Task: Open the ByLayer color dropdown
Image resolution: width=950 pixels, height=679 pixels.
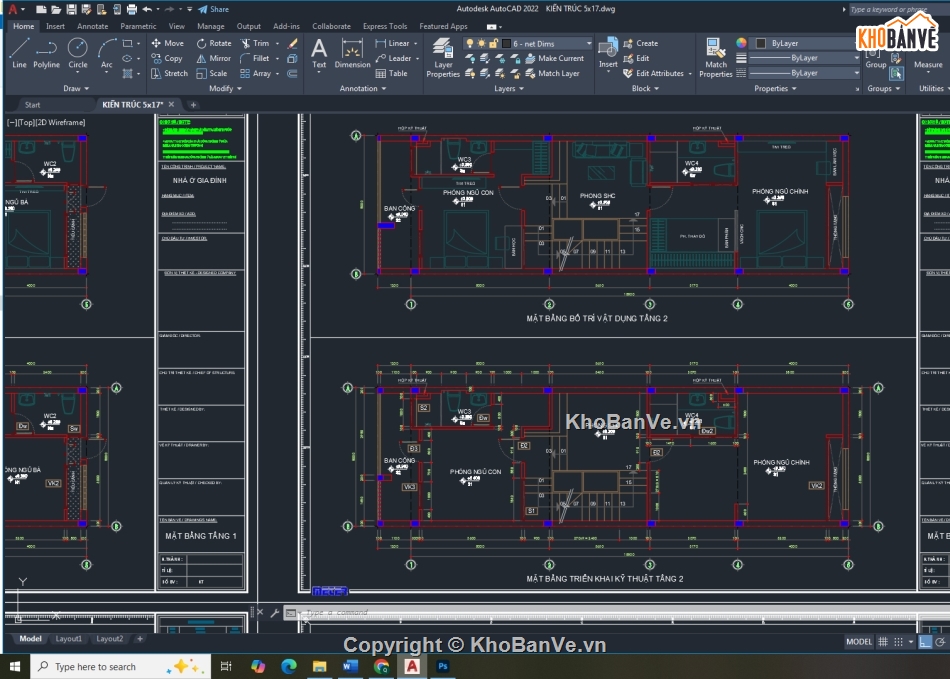Action: pyautogui.click(x=801, y=43)
